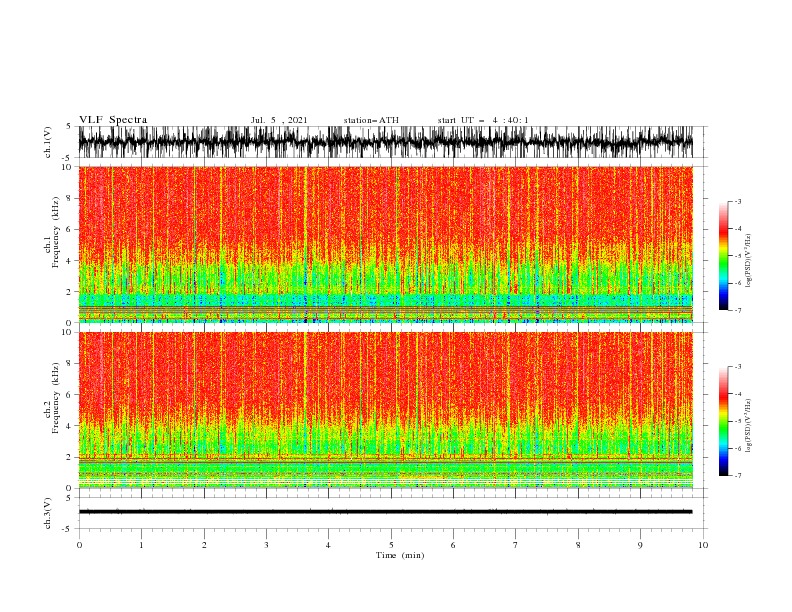The height and width of the screenshot is (612, 792).
Task: Click time axis tick label "7"
Action: click(x=515, y=545)
